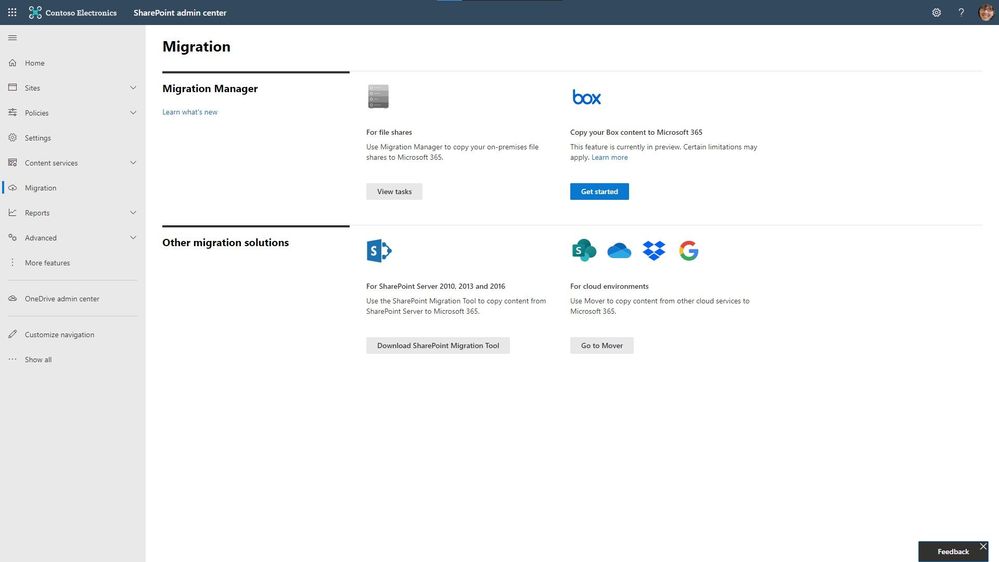Click the Google logo
999x562 pixels.
pyautogui.click(x=688, y=250)
